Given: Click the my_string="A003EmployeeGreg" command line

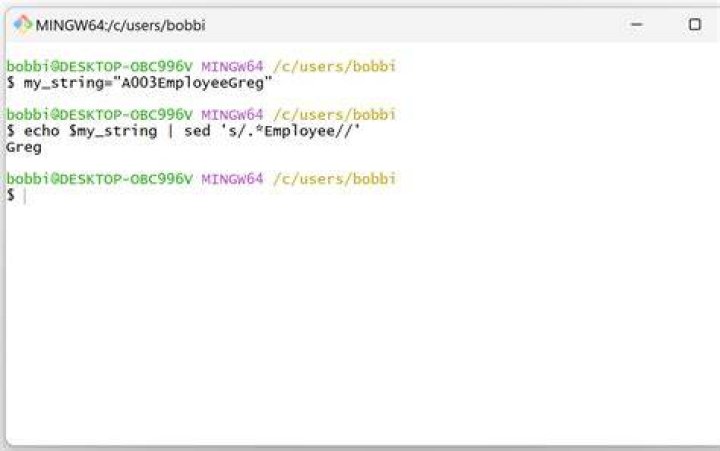Looking at the screenshot, I should tap(140, 83).
